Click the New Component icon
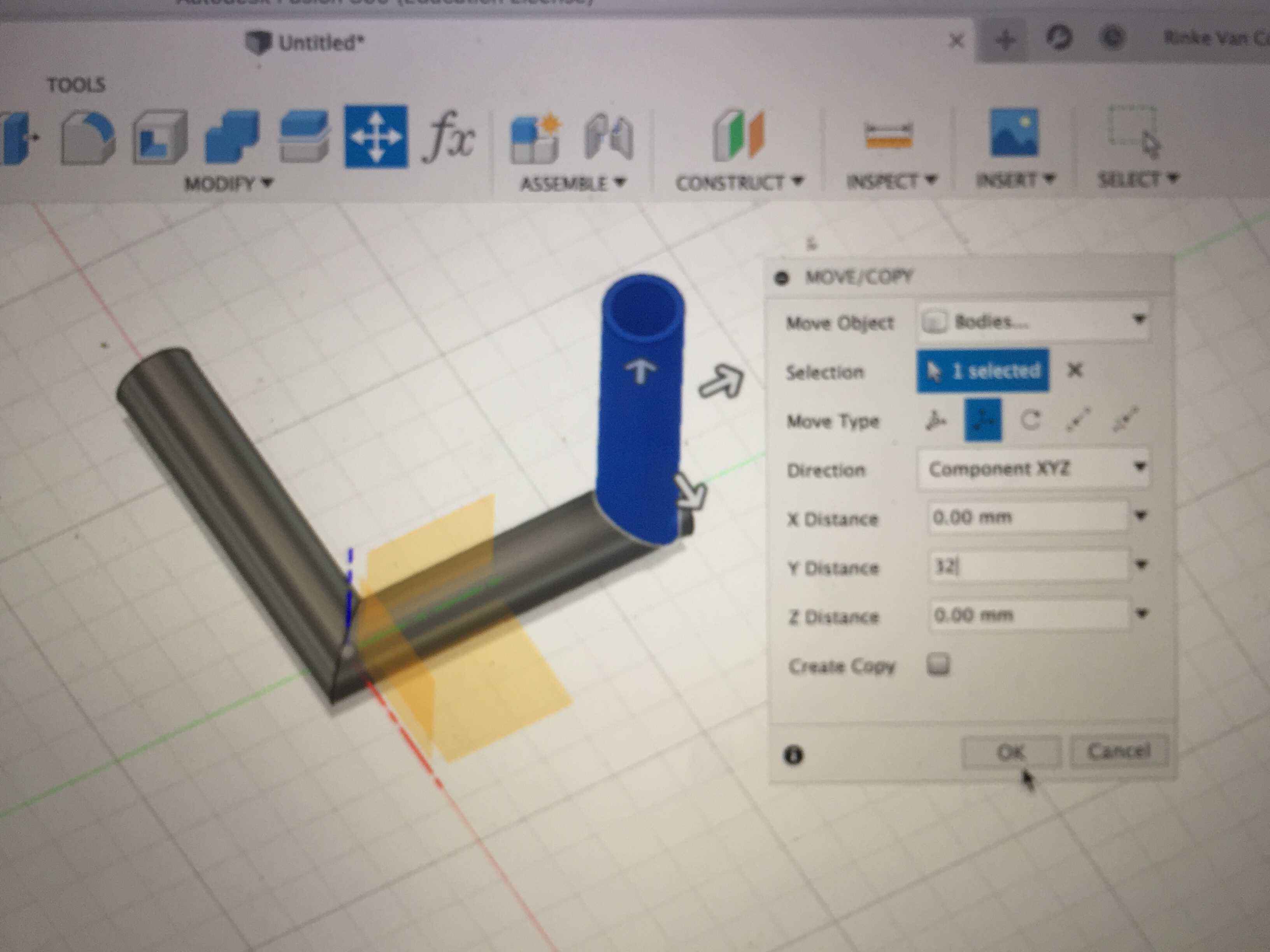Image resolution: width=1270 pixels, height=952 pixels. 535,138
